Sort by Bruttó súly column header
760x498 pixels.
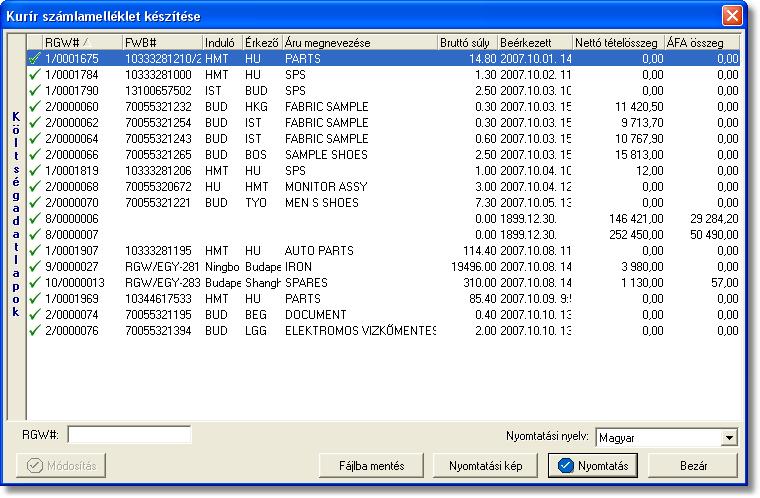(x=467, y=43)
